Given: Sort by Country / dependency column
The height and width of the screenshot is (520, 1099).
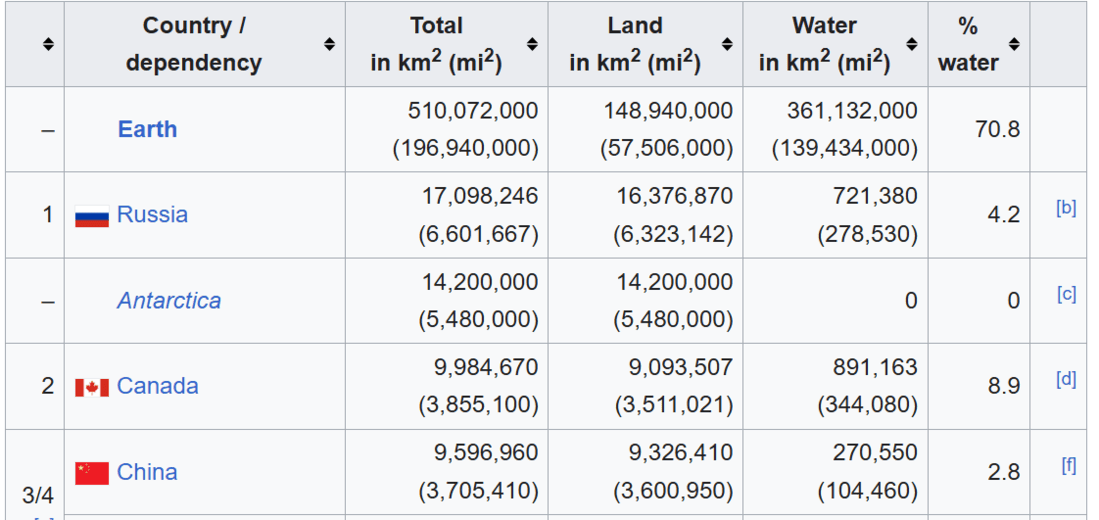Looking at the screenshot, I should (329, 44).
